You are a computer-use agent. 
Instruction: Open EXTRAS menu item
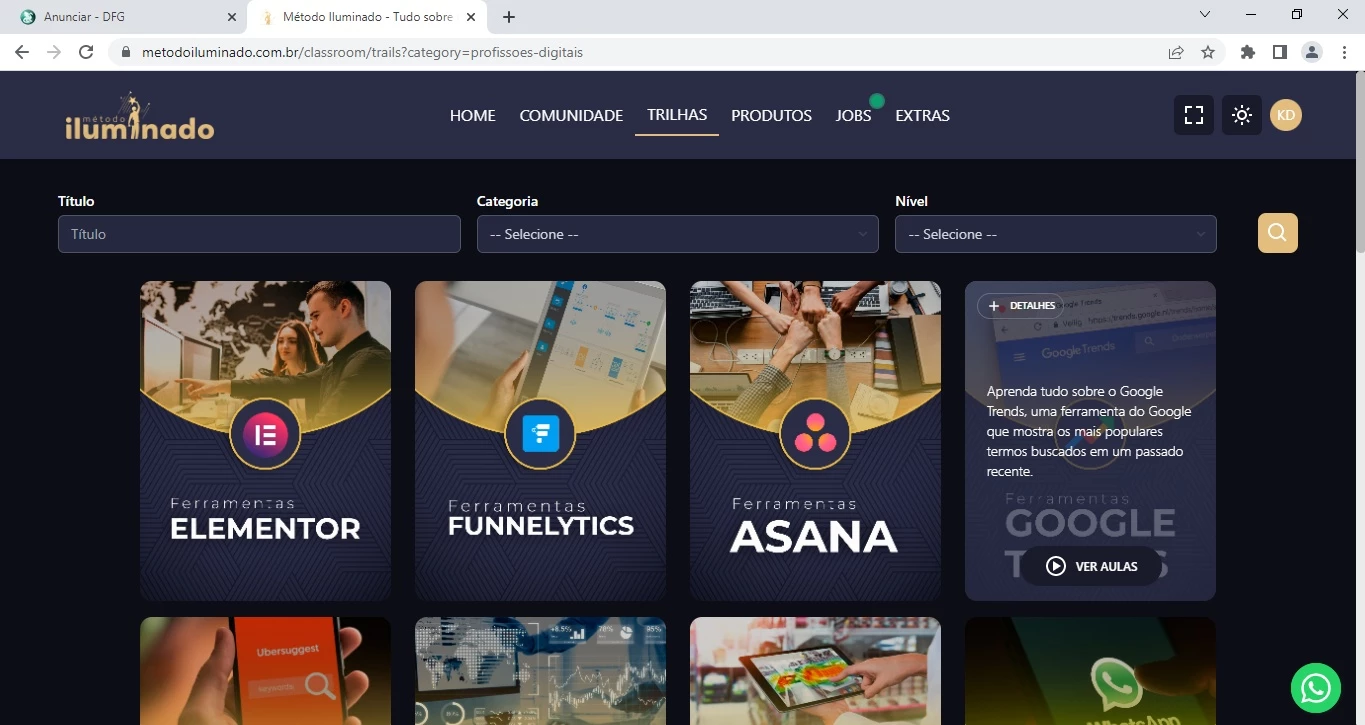pyautogui.click(x=922, y=116)
